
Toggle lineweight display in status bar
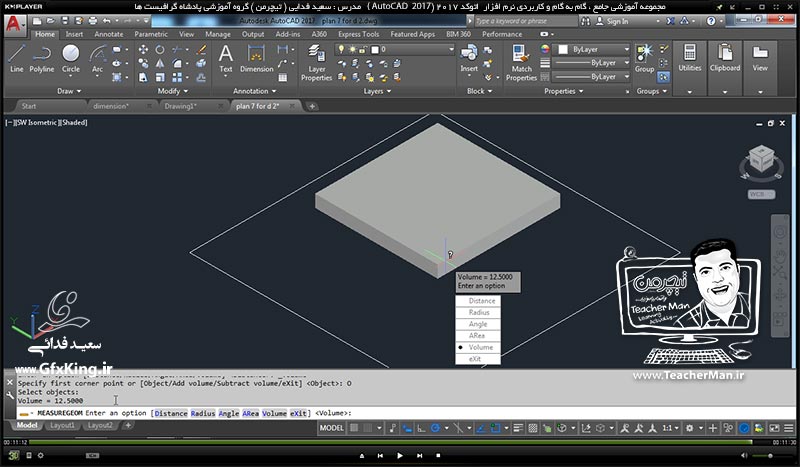518,428
